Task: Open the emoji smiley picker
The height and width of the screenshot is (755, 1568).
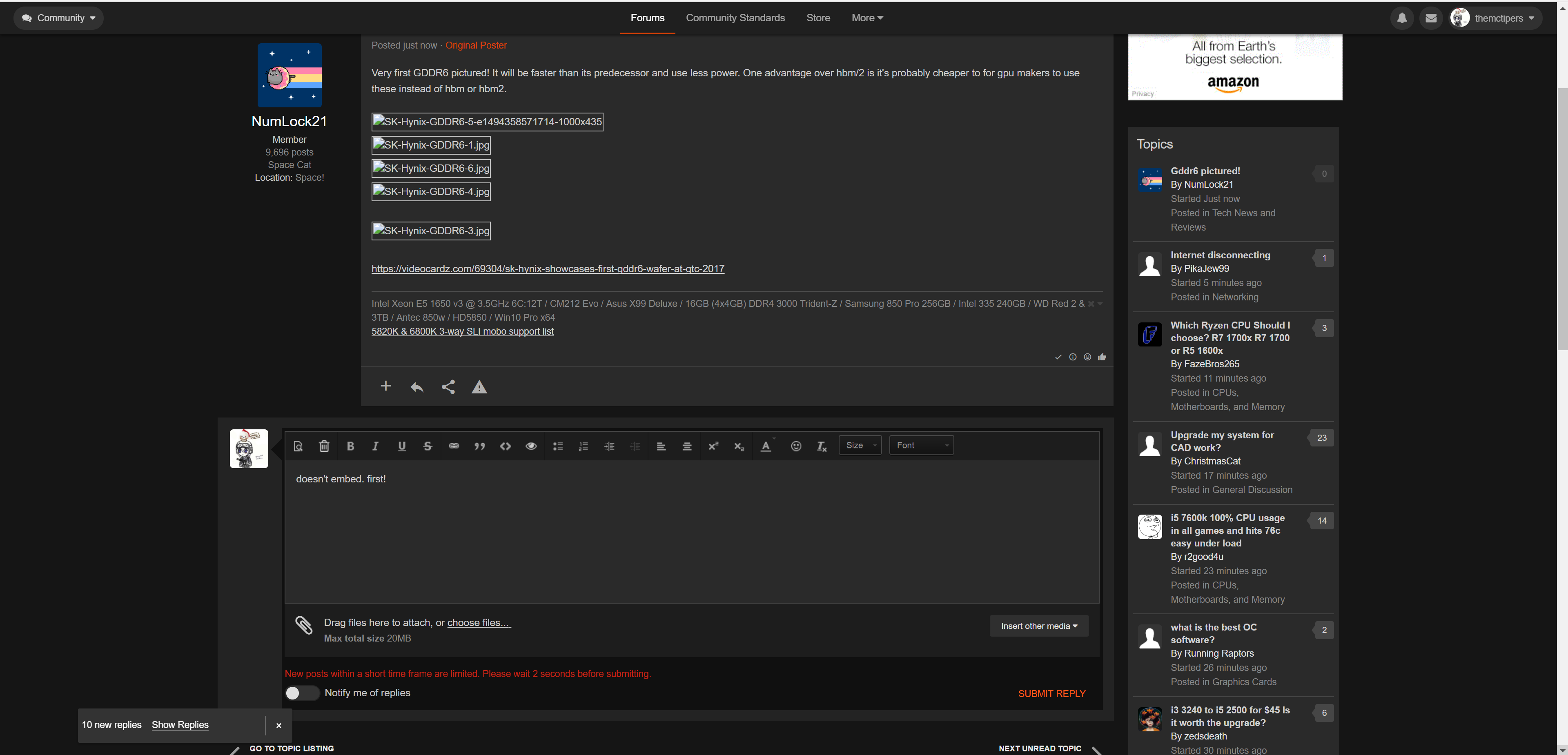Action: pos(795,446)
